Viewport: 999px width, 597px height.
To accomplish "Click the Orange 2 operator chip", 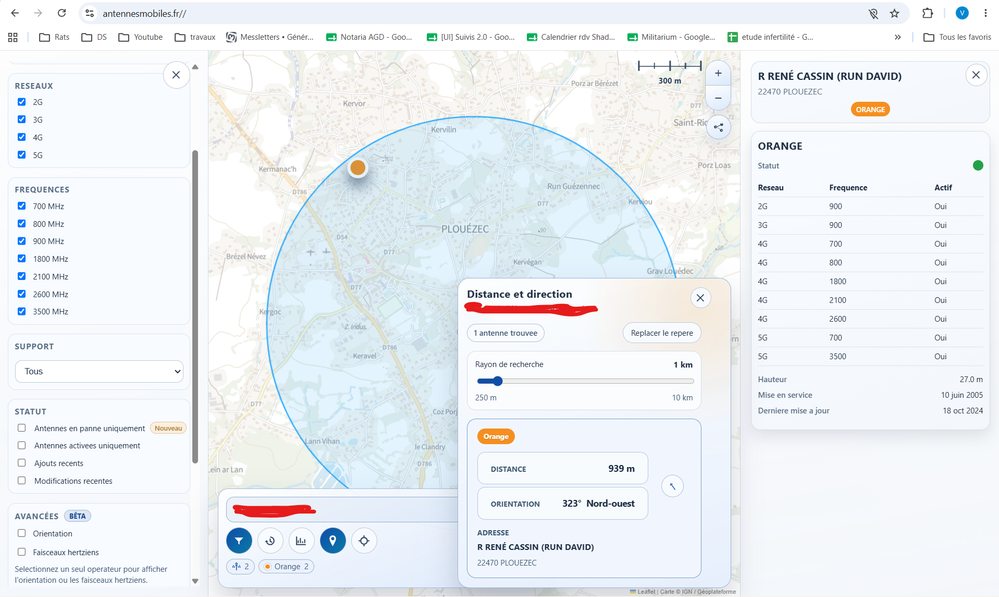I will coord(286,566).
